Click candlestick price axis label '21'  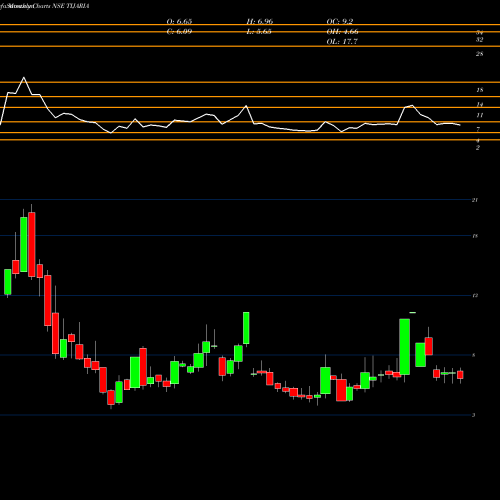pos(475,200)
